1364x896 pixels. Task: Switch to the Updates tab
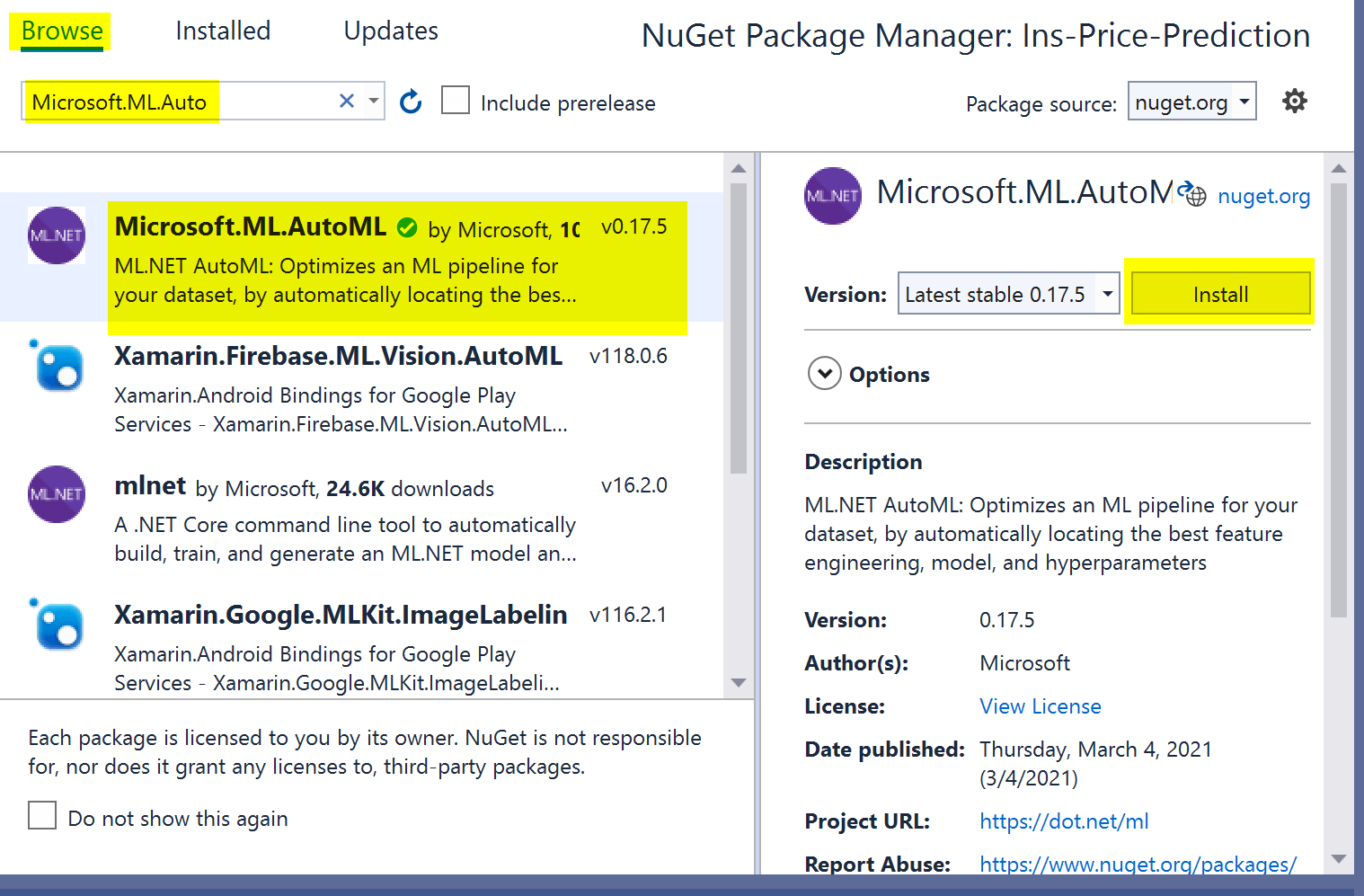pos(391,31)
